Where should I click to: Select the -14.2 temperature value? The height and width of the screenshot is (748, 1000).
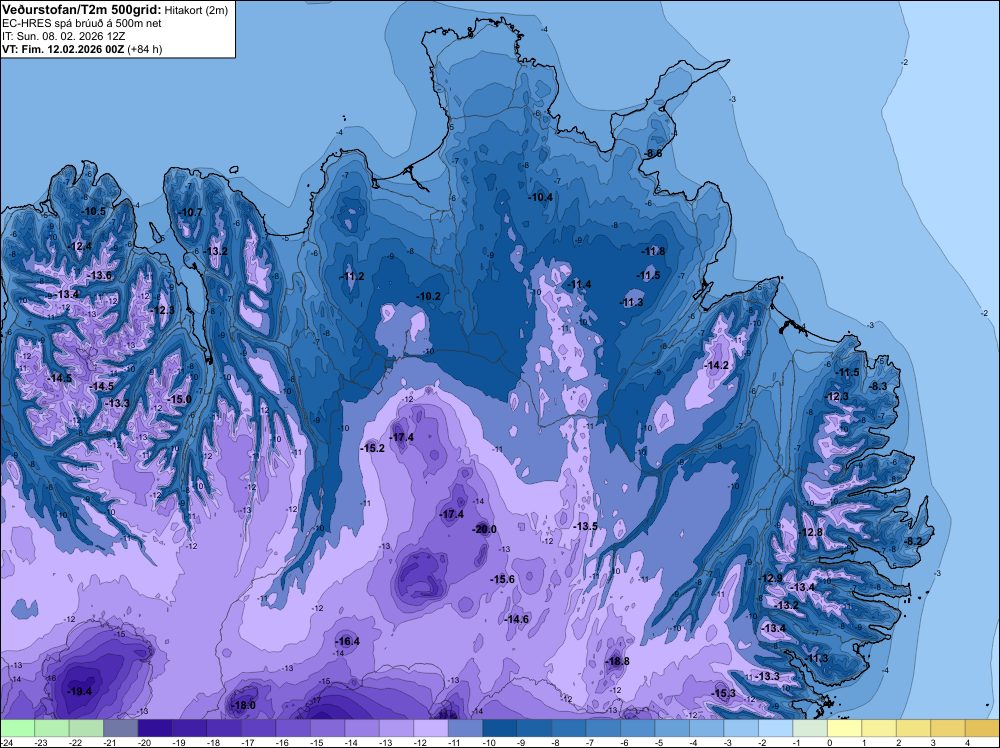tap(717, 365)
